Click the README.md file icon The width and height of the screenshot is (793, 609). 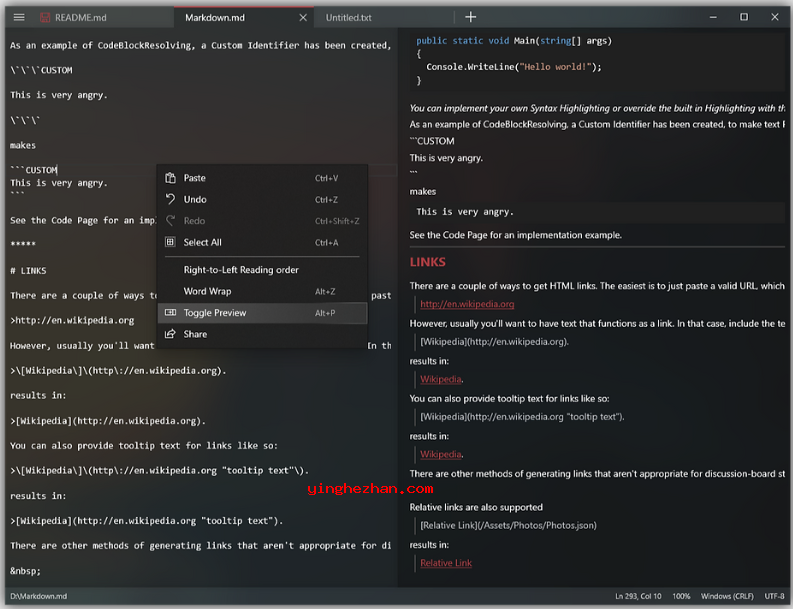click(x=45, y=17)
